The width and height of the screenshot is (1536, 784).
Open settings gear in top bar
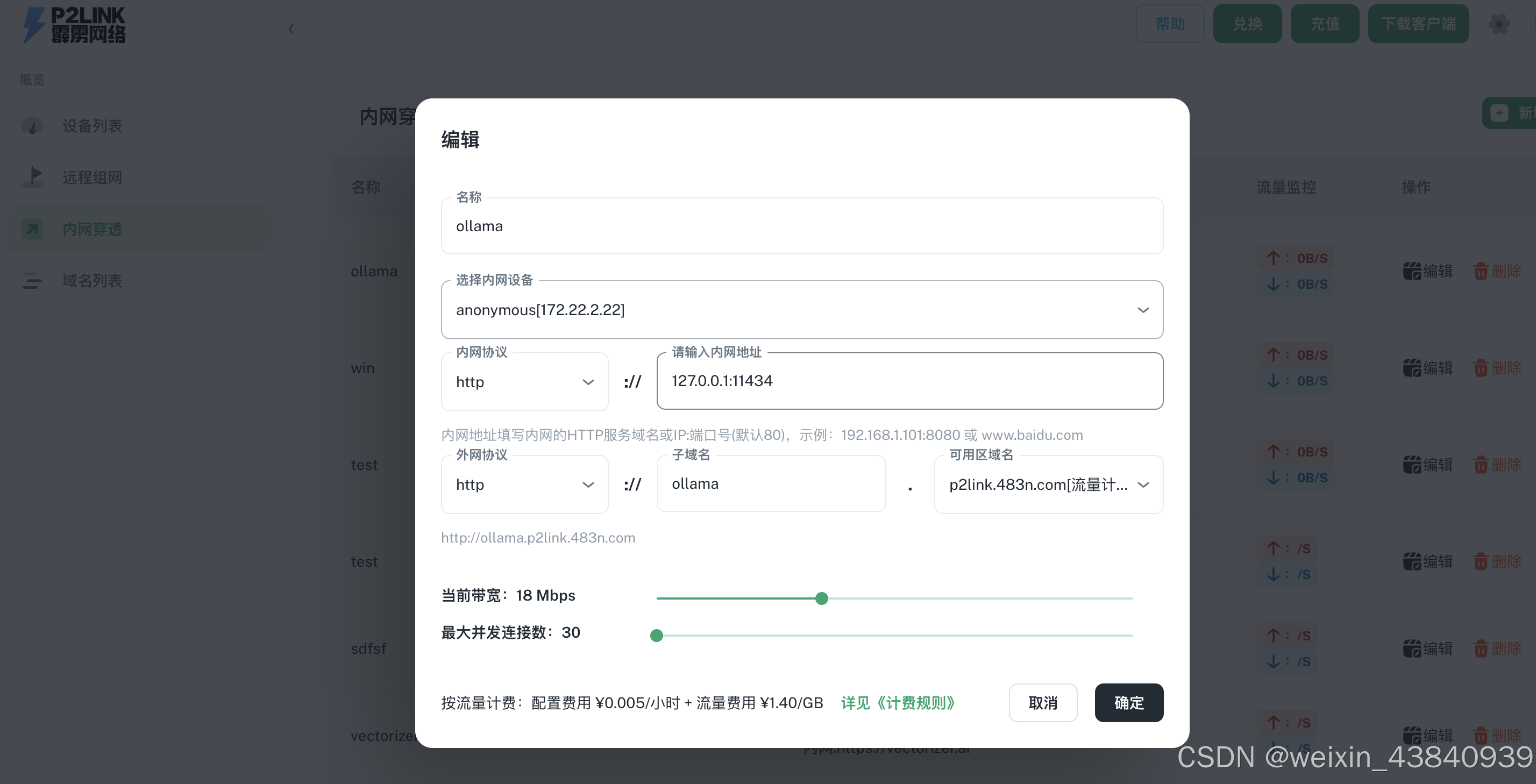pos(1499,24)
